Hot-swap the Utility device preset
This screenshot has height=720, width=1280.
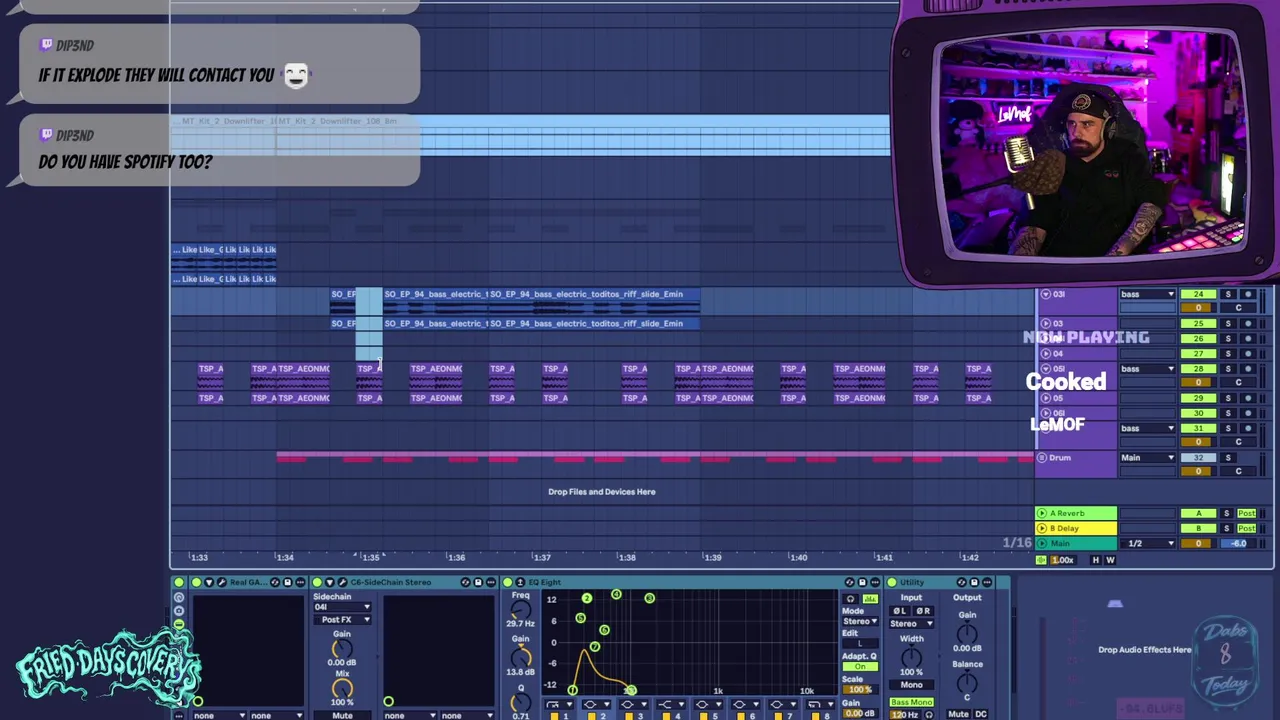pyautogui.click(x=961, y=582)
